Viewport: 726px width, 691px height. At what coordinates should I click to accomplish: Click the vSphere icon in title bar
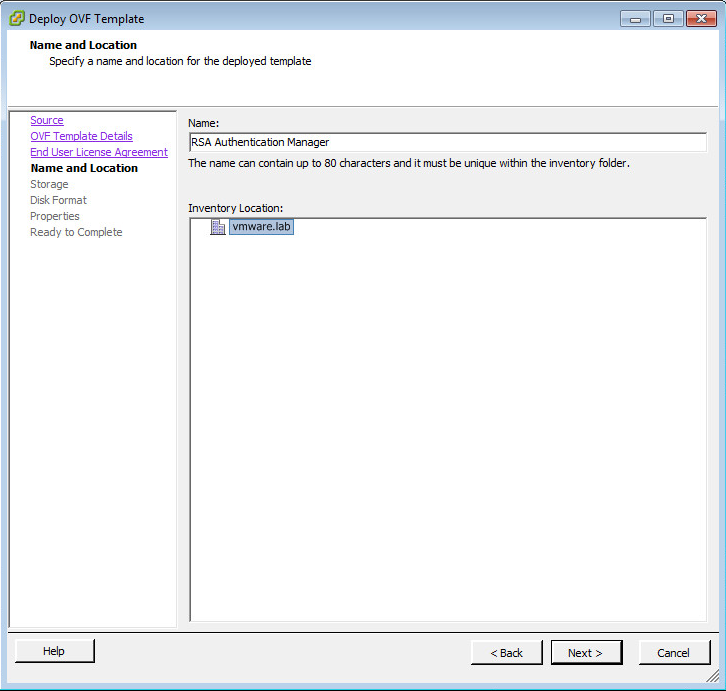(17, 19)
